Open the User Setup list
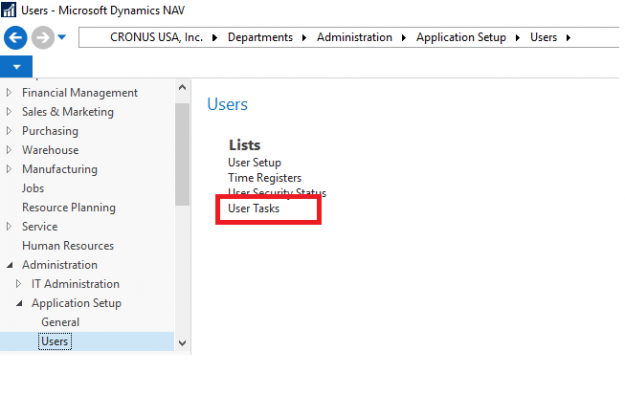Screen dimensions: 625x395 pyautogui.click(x=254, y=163)
